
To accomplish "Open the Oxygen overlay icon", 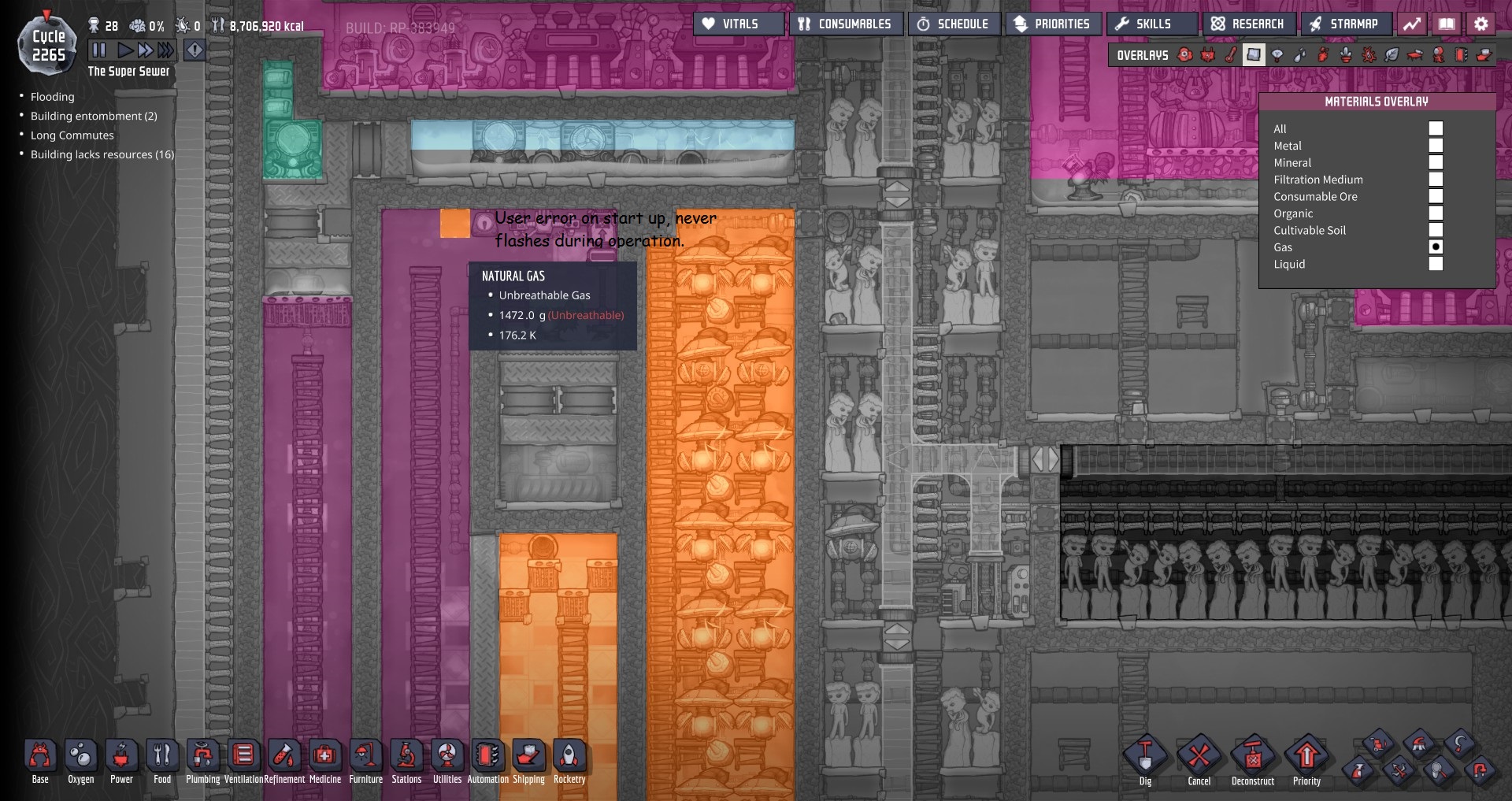I will [1185, 55].
